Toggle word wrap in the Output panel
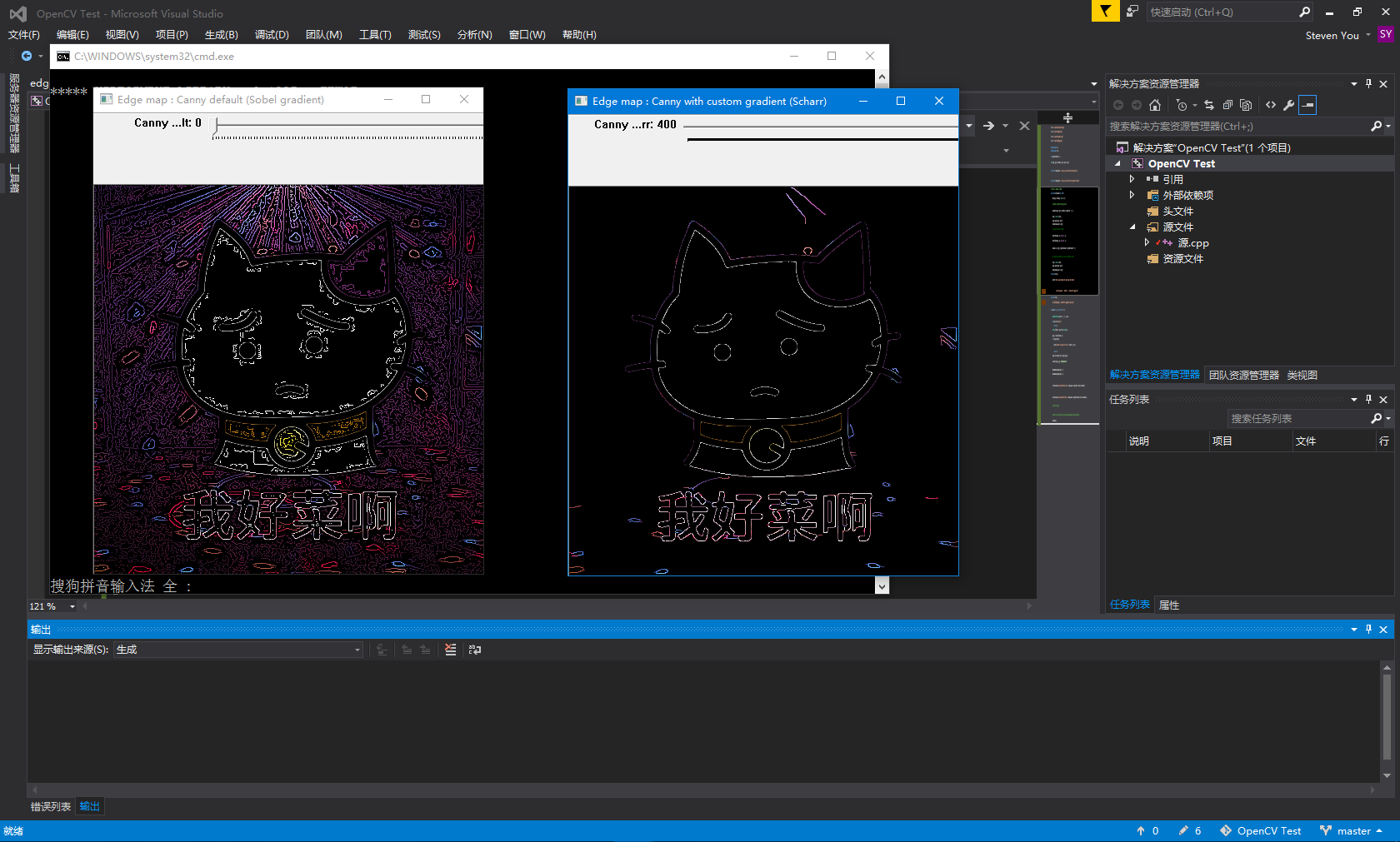1400x842 pixels. 475,650
